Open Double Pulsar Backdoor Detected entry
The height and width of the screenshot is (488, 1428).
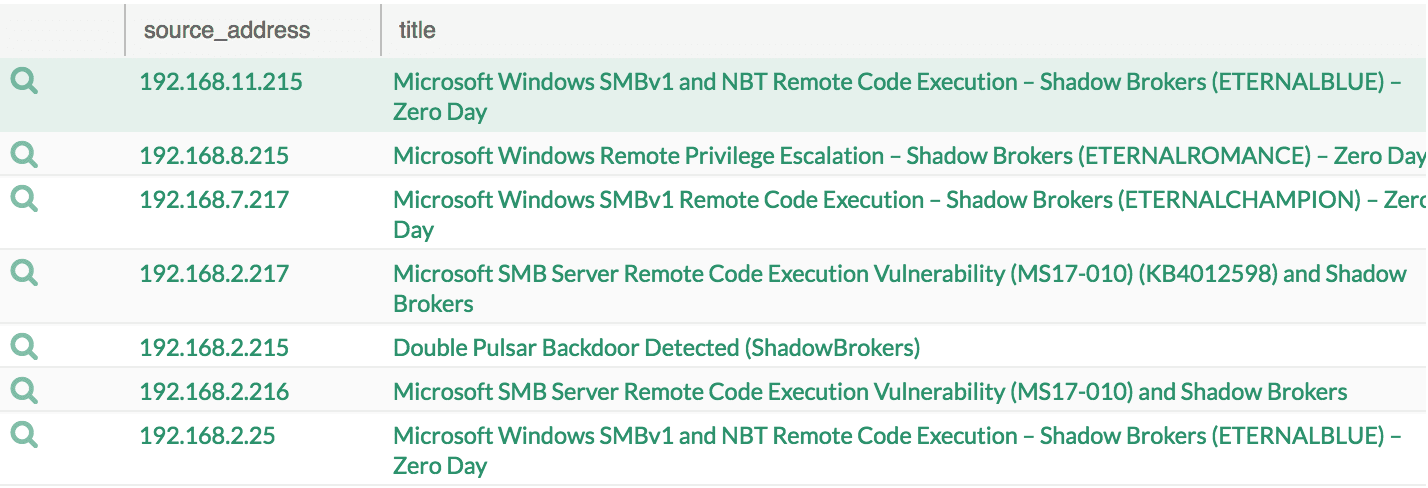pyautogui.click(x=656, y=348)
